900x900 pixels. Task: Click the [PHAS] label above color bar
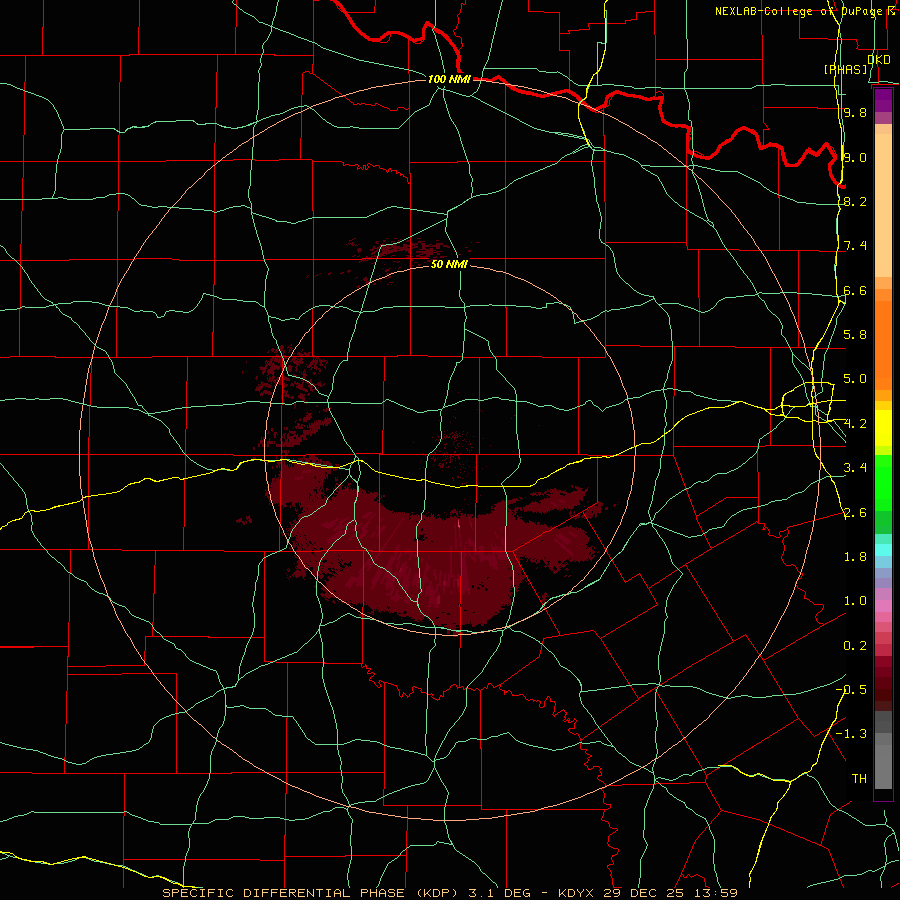[845, 69]
